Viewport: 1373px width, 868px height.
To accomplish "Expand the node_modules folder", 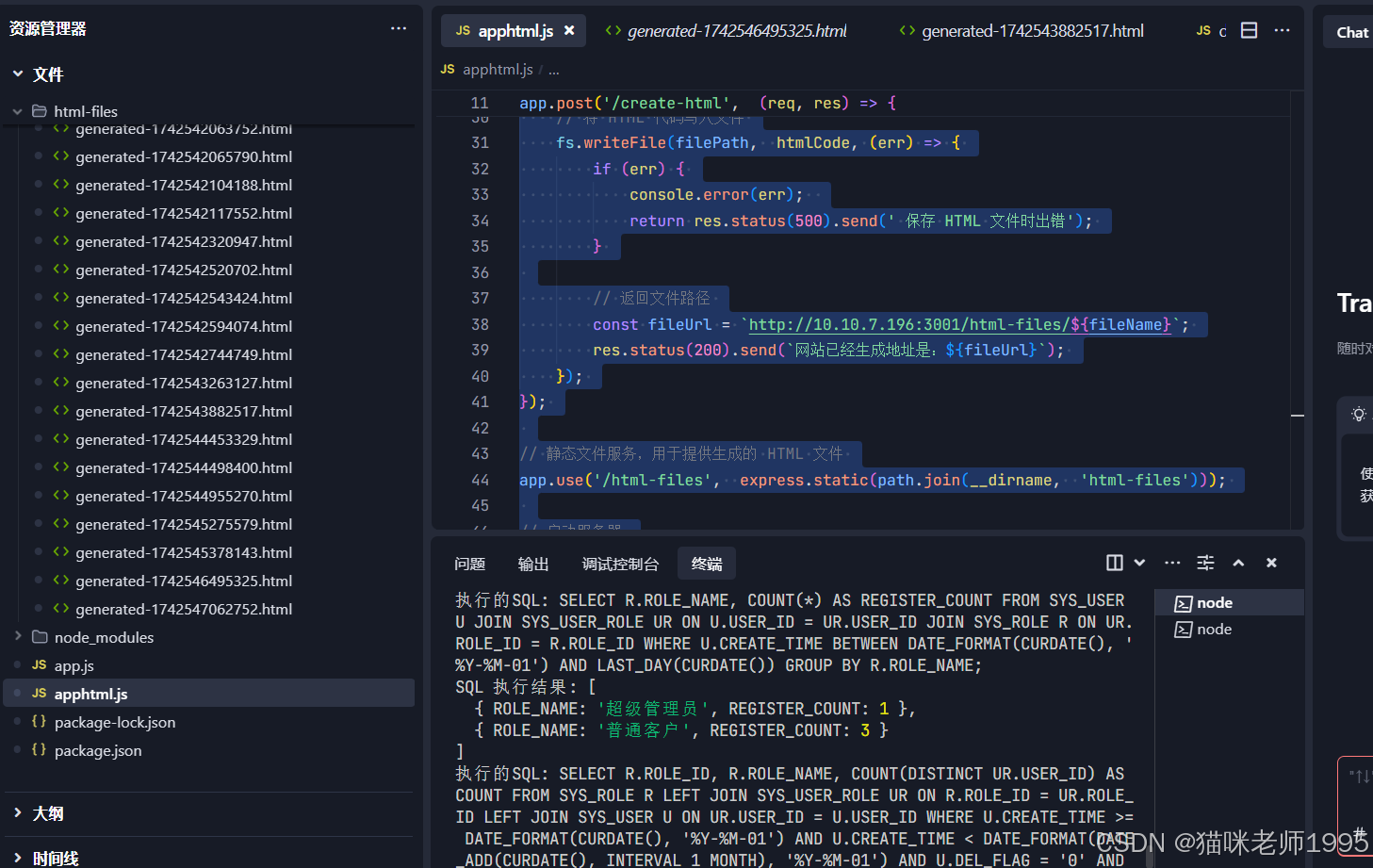I will [16, 637].
